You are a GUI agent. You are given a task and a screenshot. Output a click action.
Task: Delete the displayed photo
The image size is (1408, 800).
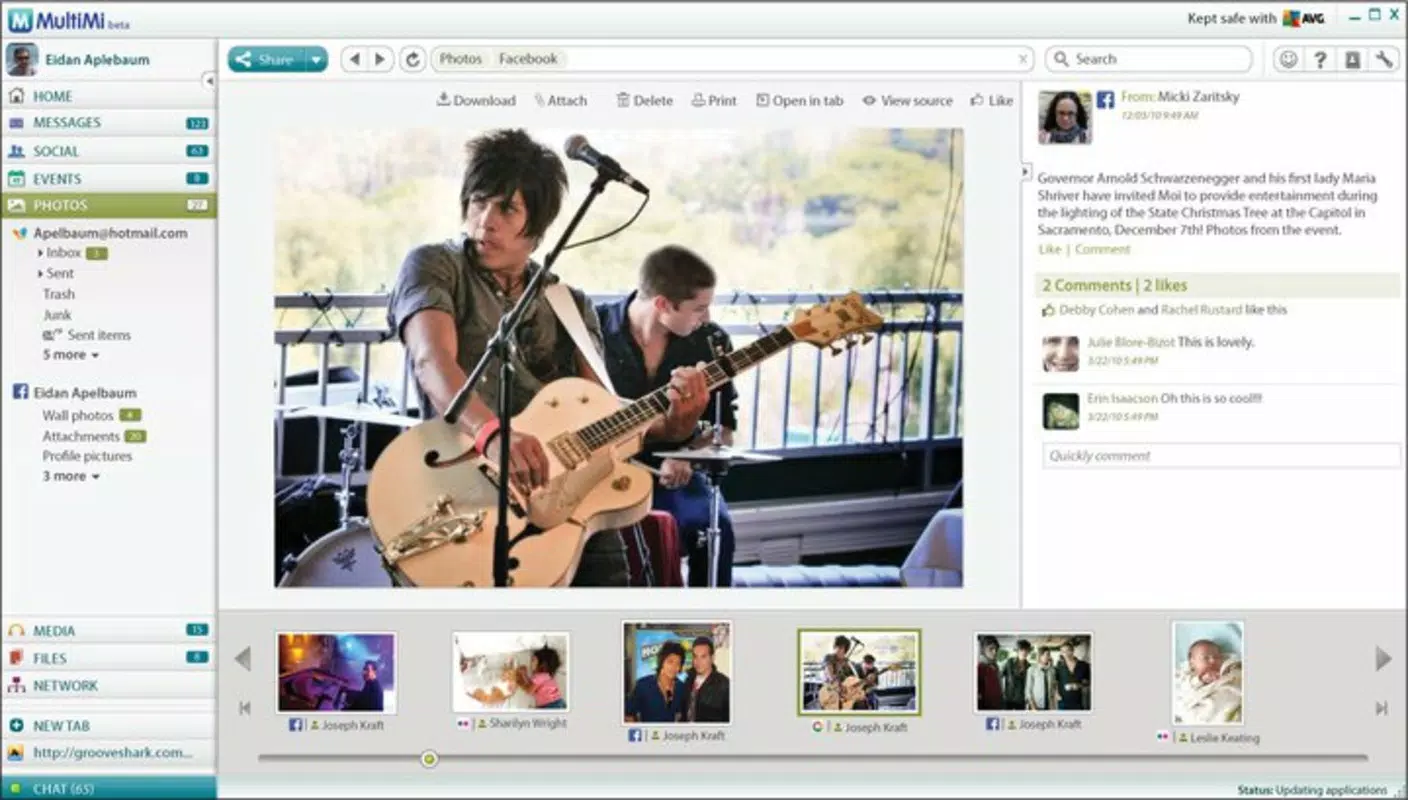[645, 100]
